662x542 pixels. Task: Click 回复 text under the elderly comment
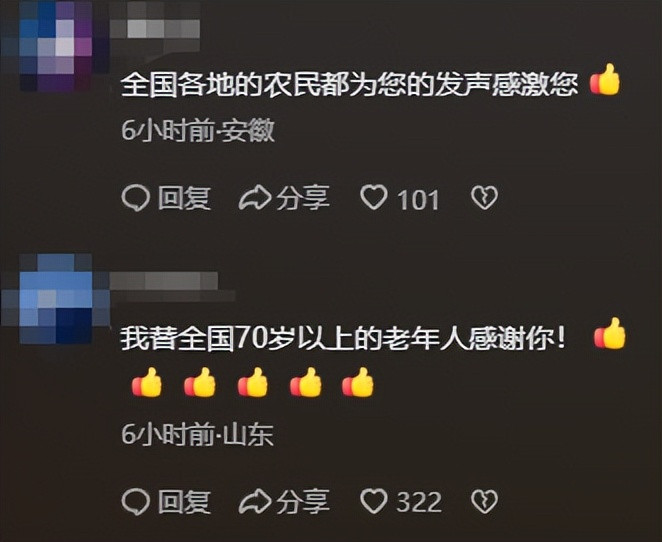pos(184,501)
